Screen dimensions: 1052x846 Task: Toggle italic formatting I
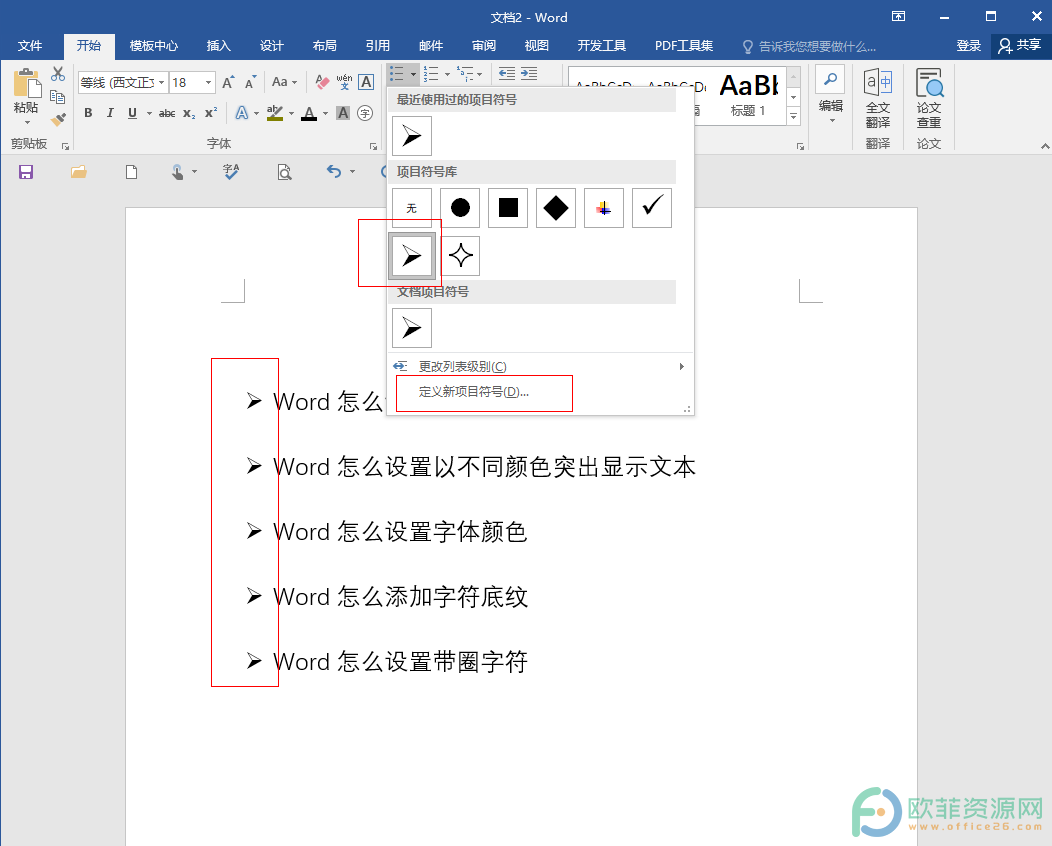pos(110,113)
